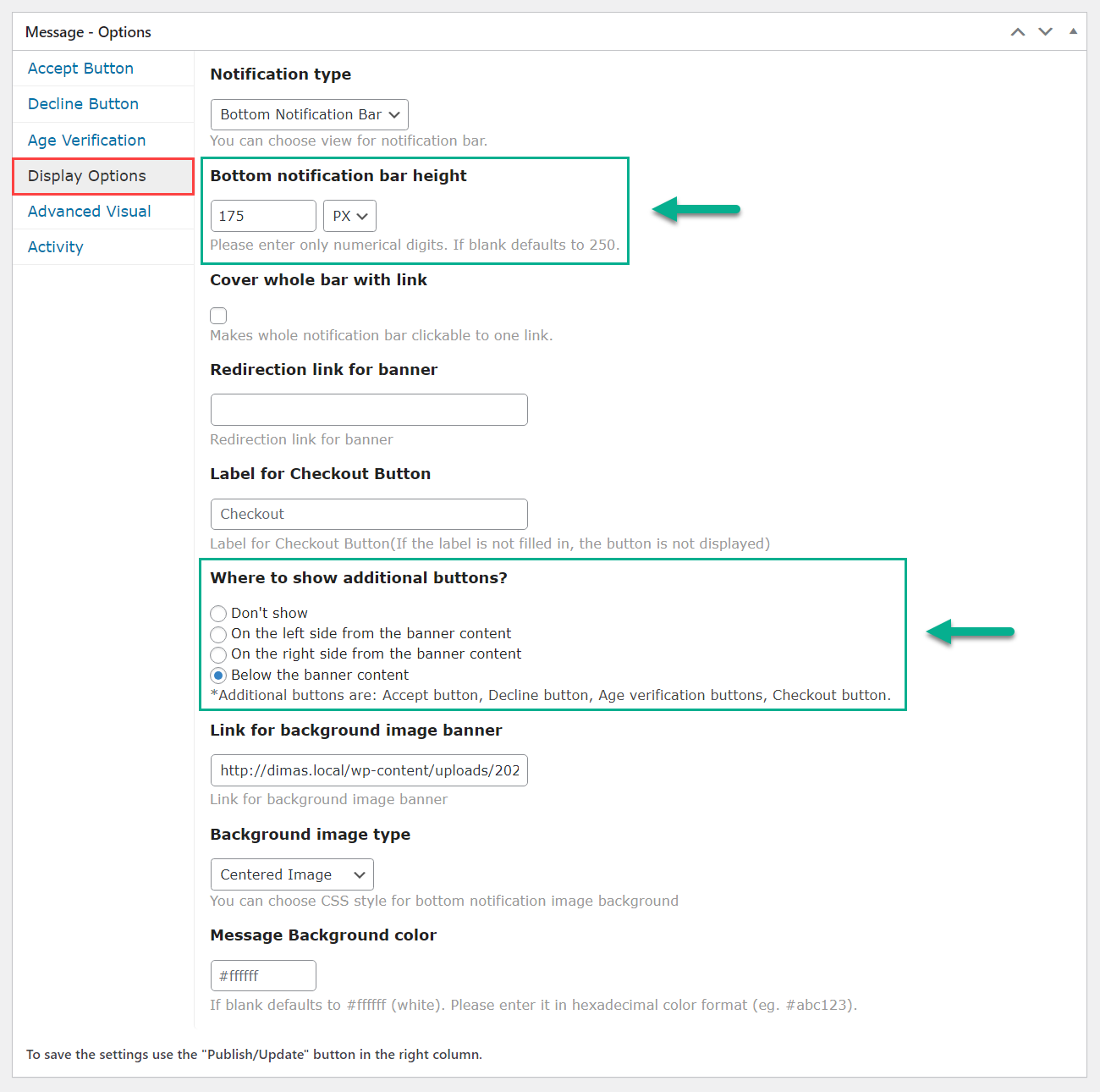Click 'Where to show additional buttons?' heading
The image size is (1100, 1092).
[359, 578]
